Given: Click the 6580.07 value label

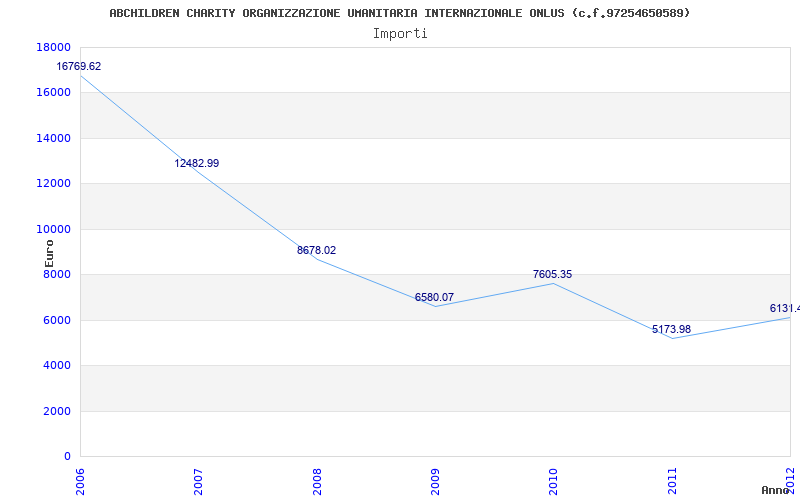Looking at the screenshot, I should coord(434,297).
